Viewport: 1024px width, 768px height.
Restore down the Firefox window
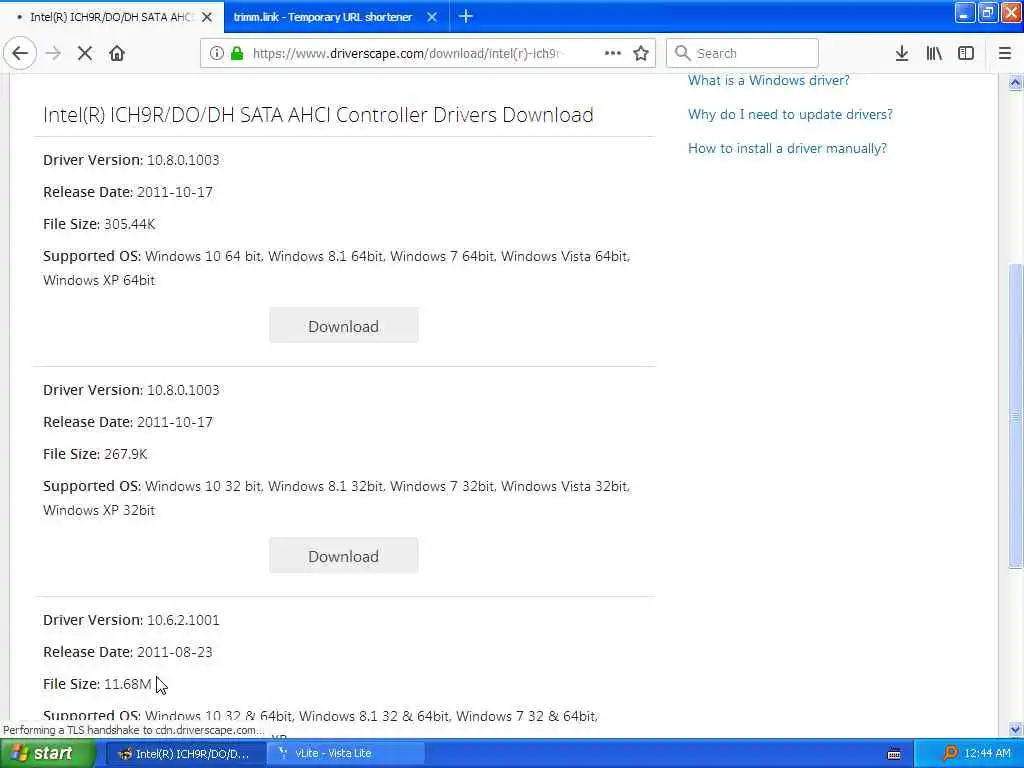(987, 13)
